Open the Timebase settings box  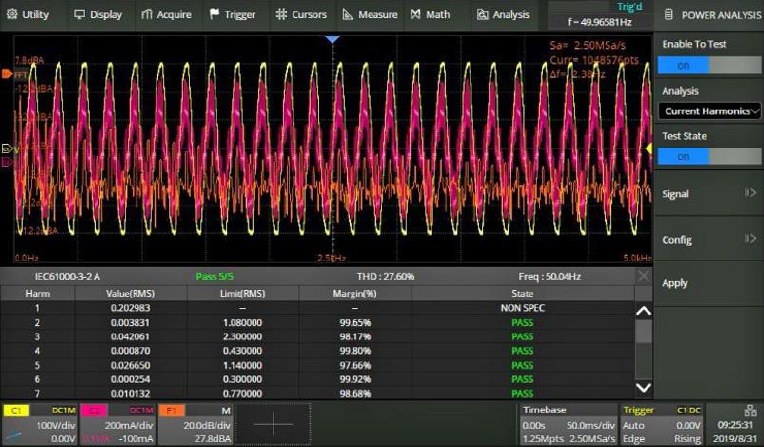pos(568,424)
